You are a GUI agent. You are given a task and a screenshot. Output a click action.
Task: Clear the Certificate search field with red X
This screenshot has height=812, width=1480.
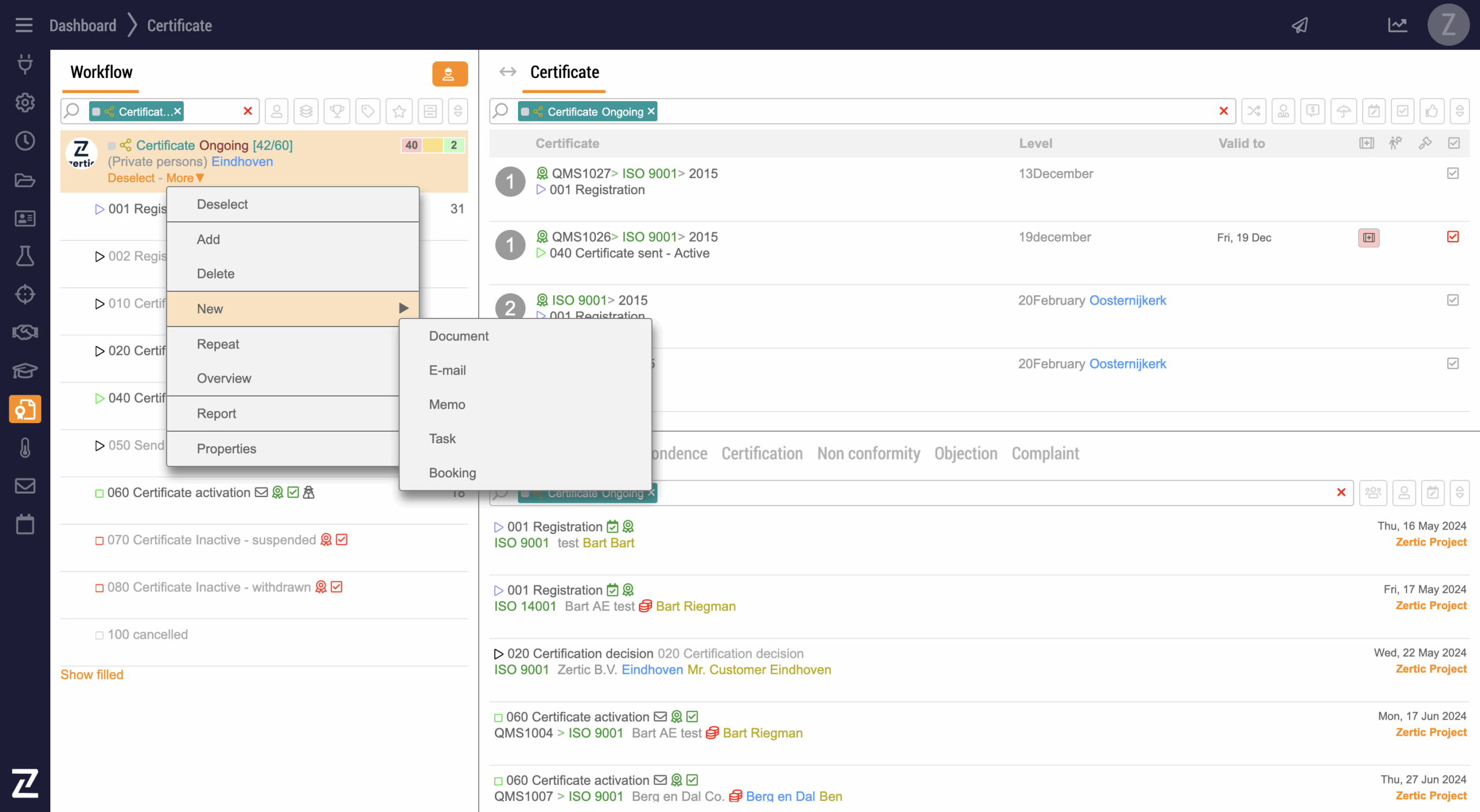tap(1223, 111)
